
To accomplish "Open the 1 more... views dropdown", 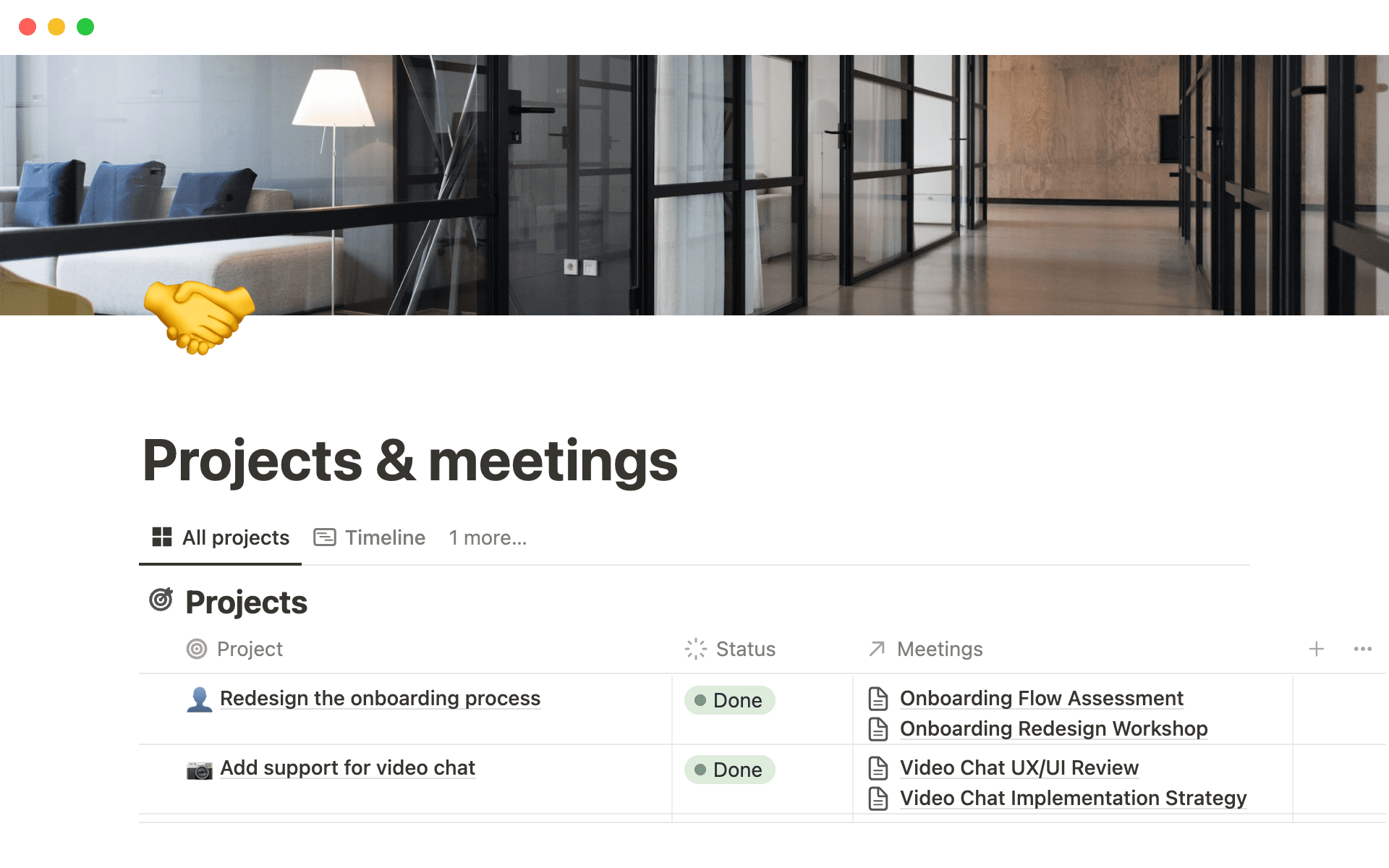I will pos(488,537).
